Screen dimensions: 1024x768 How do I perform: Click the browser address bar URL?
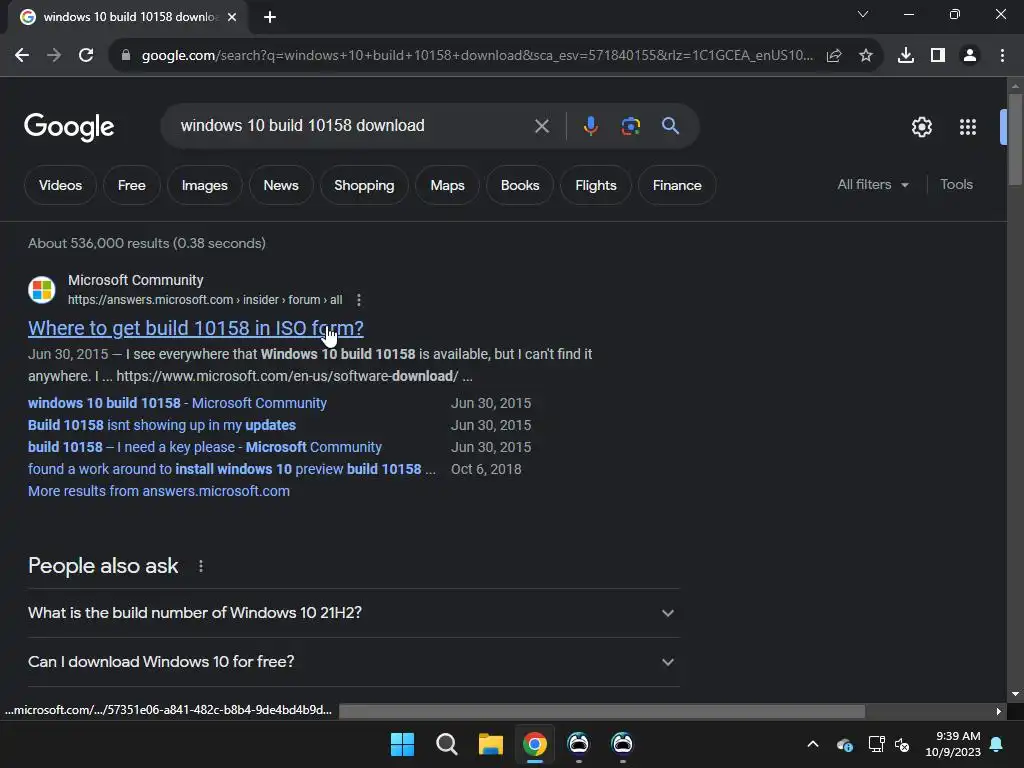pos(477,56)
